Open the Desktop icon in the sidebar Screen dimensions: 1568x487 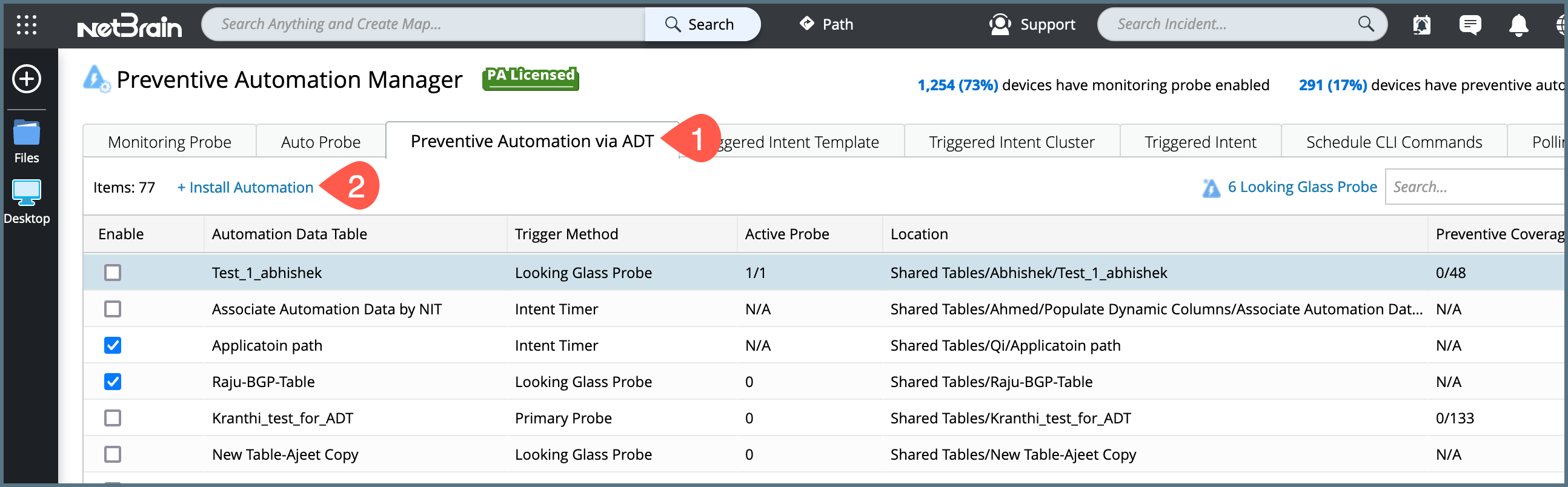27,193
